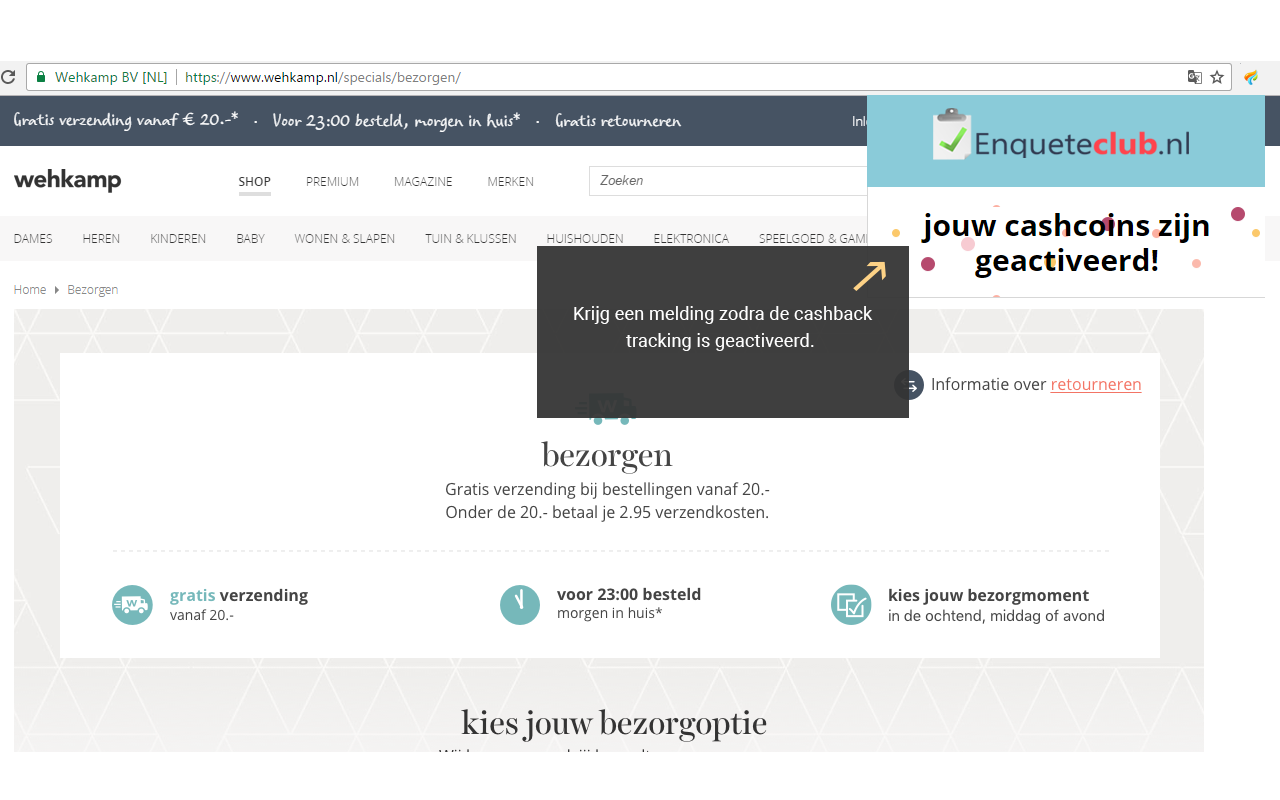Click 'voor 23:00 besteld' text label
The width and height of the screenshot is (1280, 800).
point(629,594)
